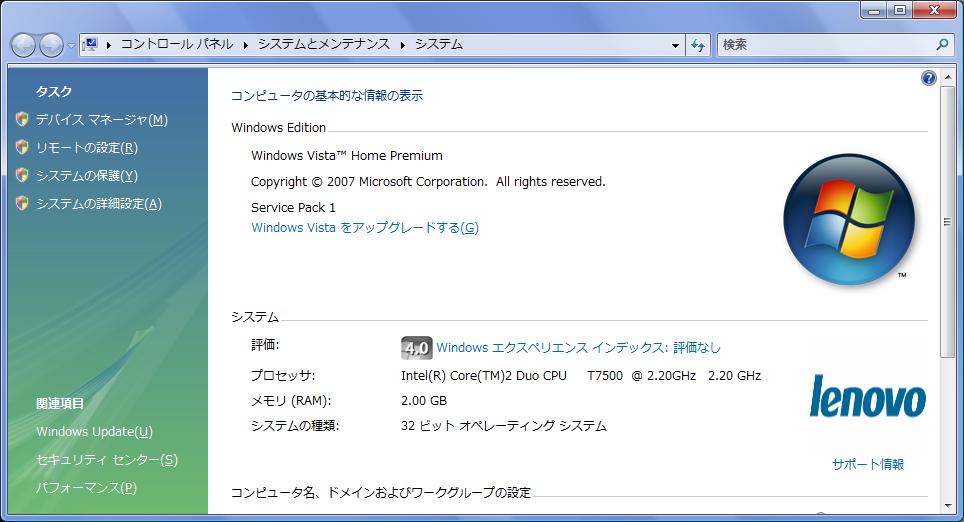Click the scrollbar up arrow
The width and height of the screenshot is (964, 522).
click(947, 76)
